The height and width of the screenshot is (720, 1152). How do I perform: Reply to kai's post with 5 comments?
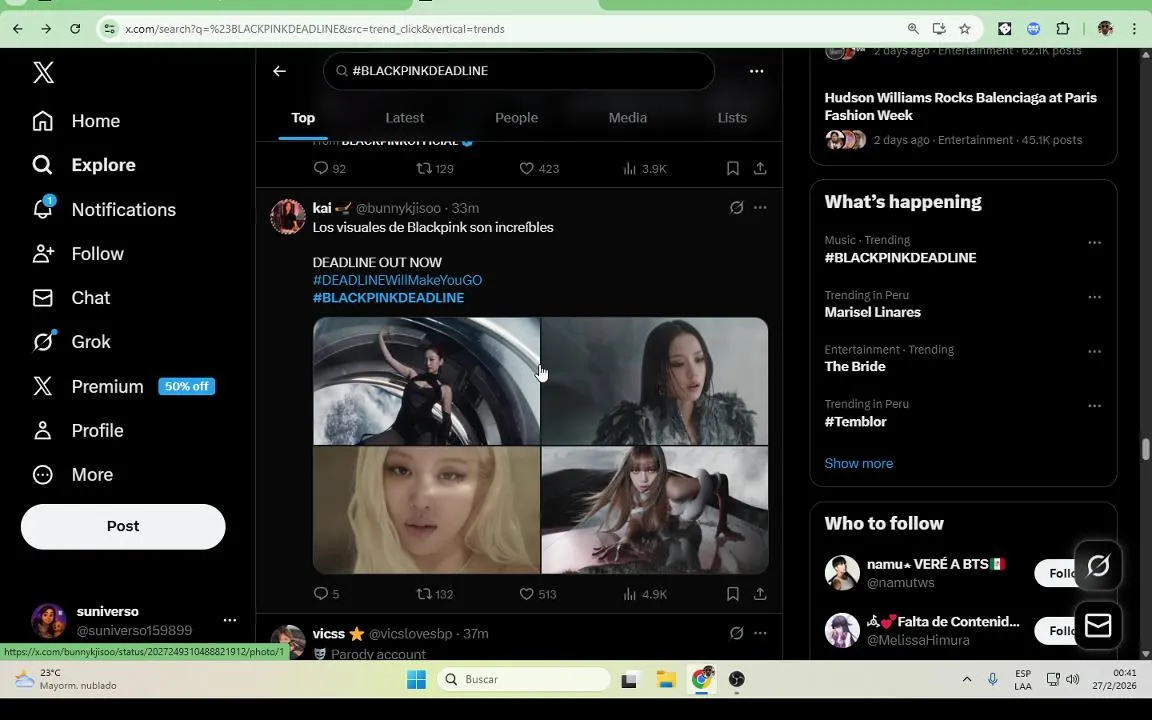pos(326,594)
